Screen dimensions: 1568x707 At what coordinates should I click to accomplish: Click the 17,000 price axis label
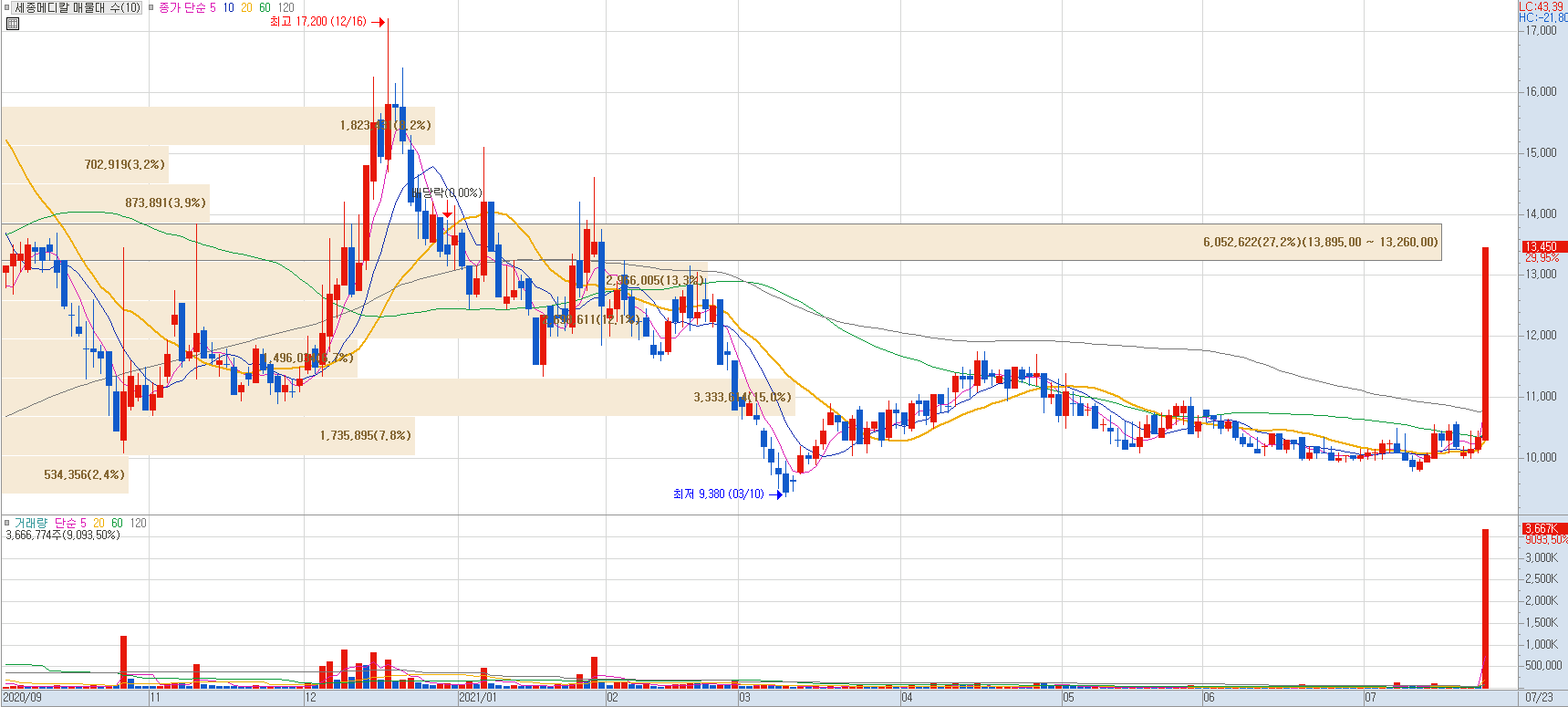coord(1542,31)
